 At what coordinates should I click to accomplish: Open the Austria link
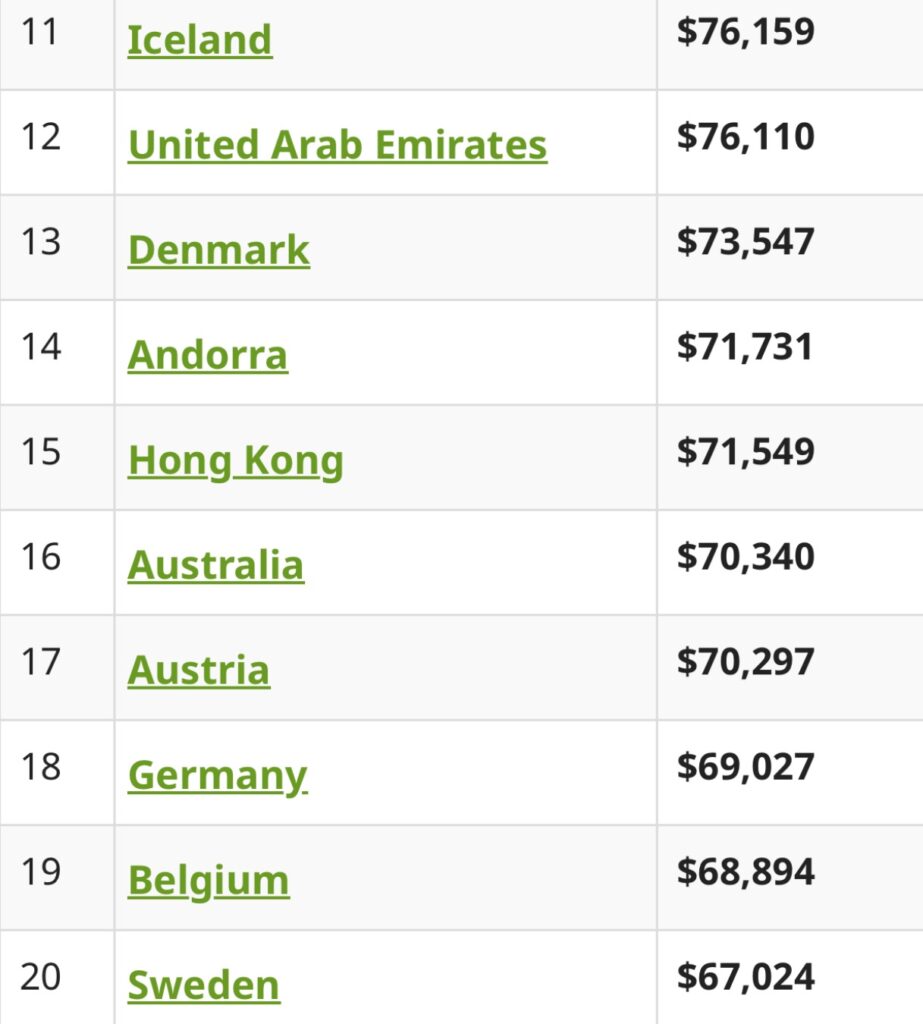tap(199, 671)
